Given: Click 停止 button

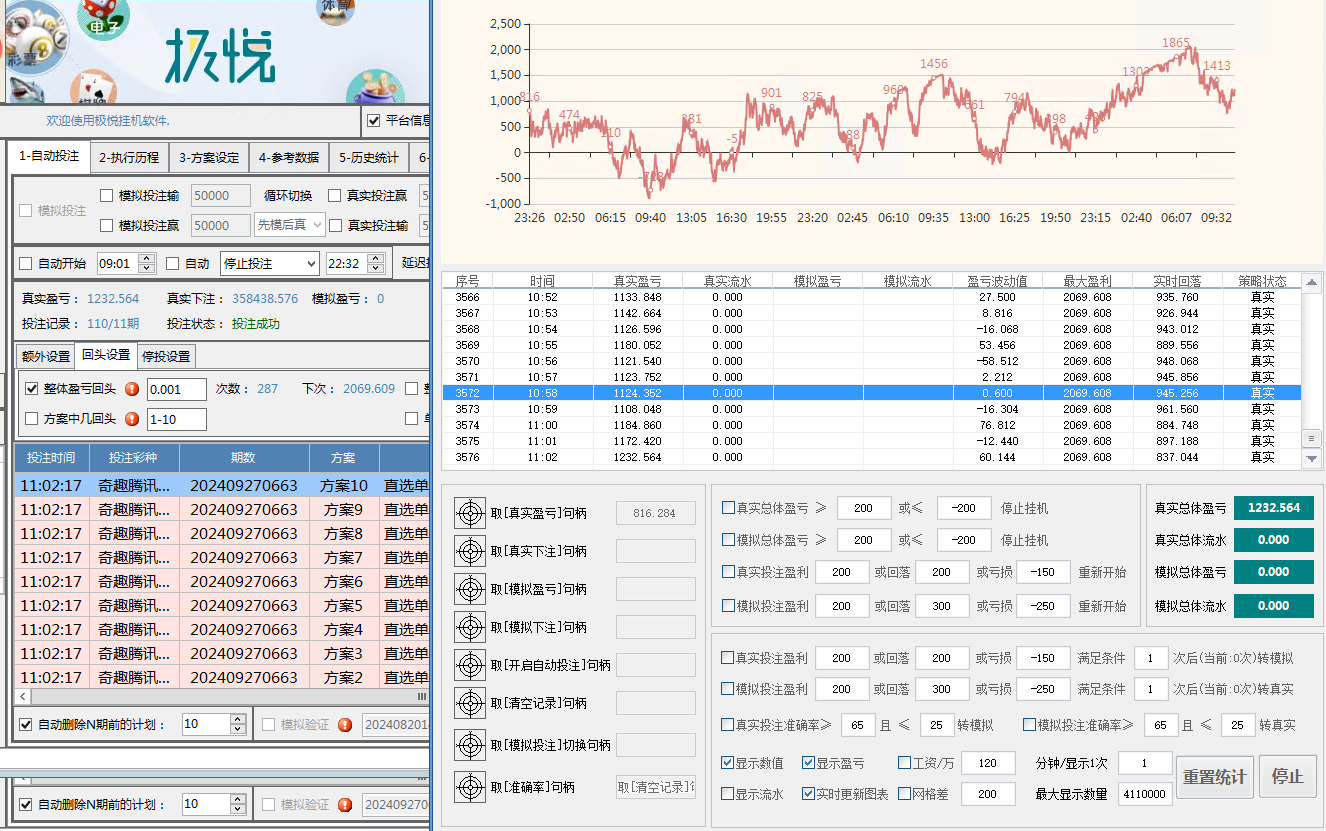Looking at the screenshot, I should 1288,777.
